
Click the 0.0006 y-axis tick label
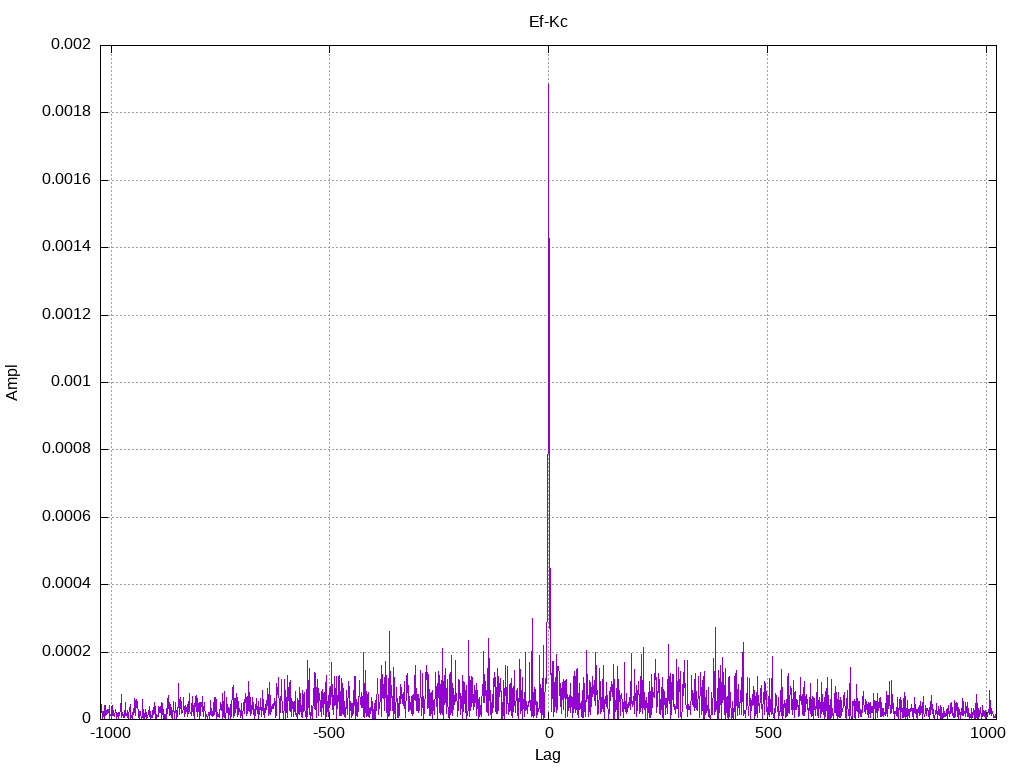(66, 517)
